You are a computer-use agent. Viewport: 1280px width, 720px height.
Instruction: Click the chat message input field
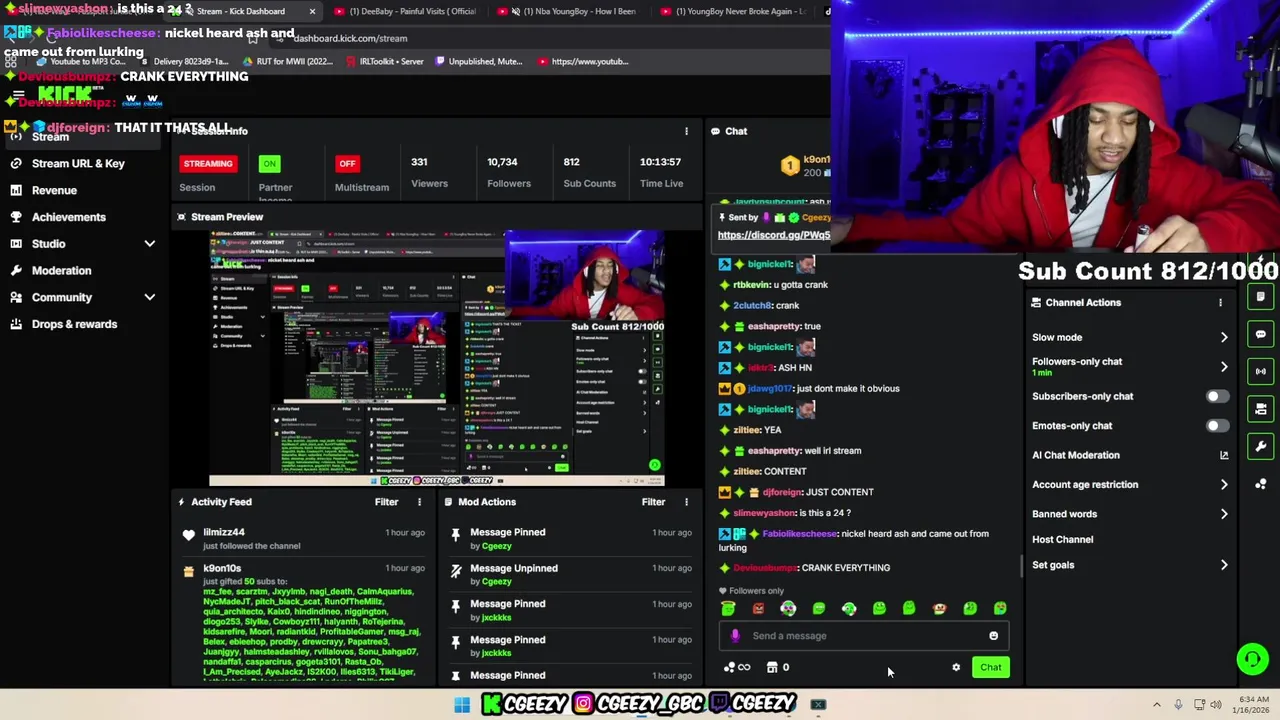864,636
